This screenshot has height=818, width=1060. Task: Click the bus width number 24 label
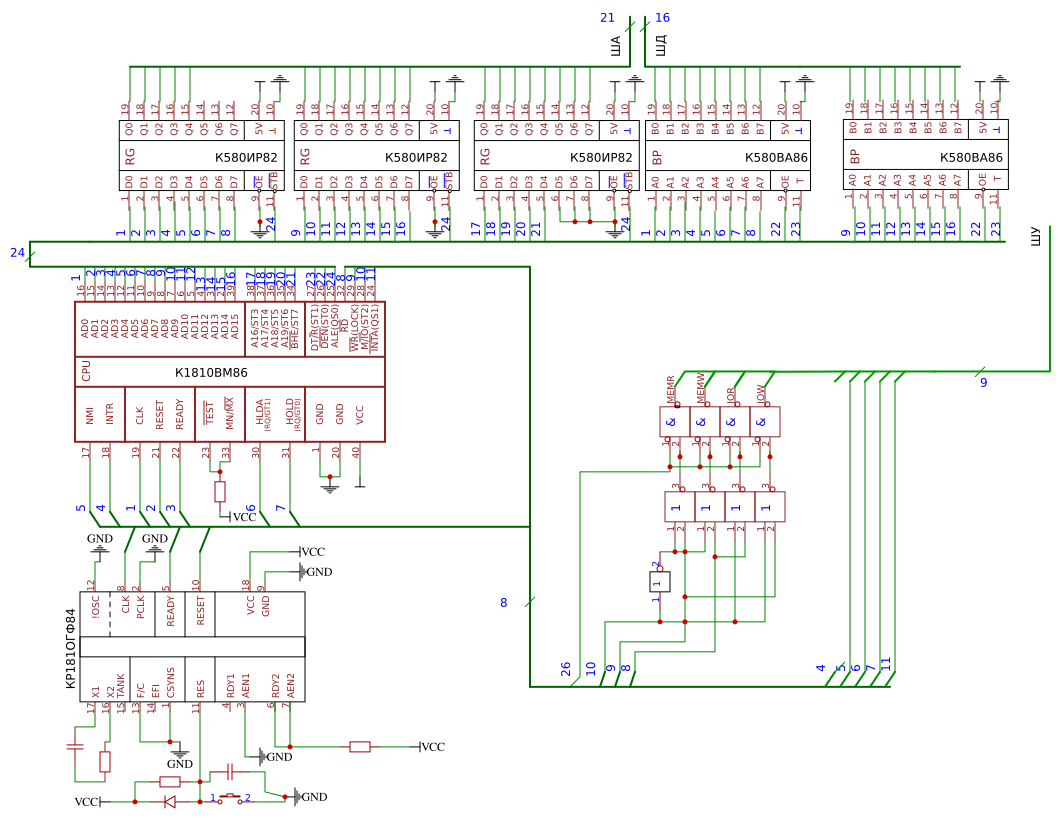[x=17, y=253]
